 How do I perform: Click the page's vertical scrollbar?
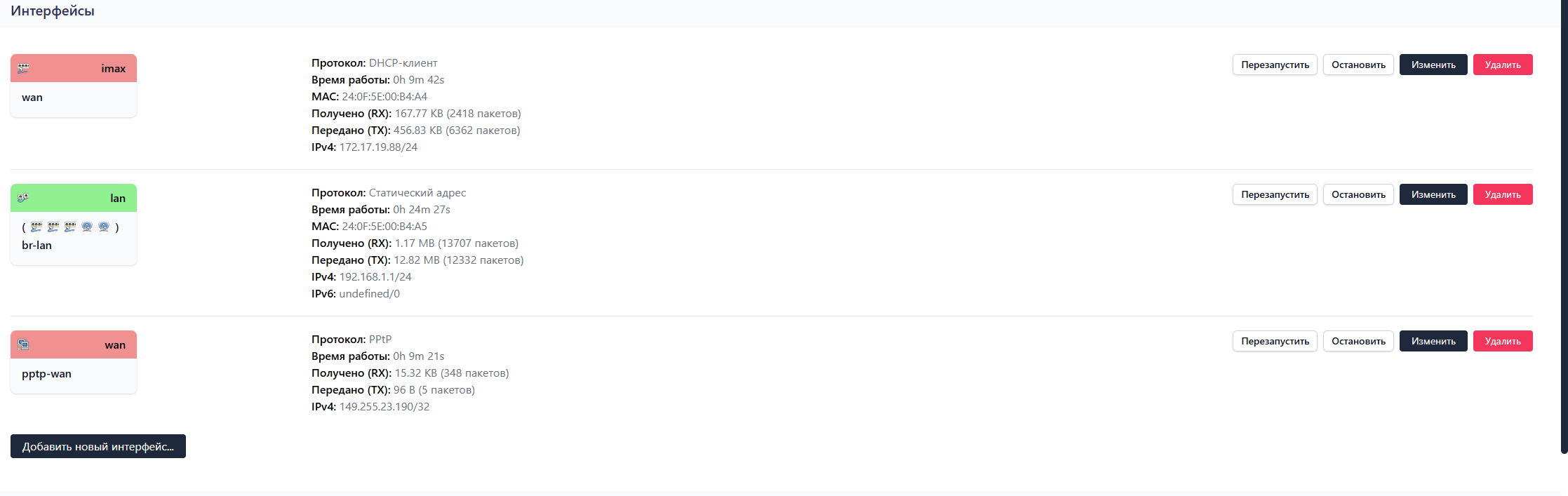click(x=1564, y=226)
